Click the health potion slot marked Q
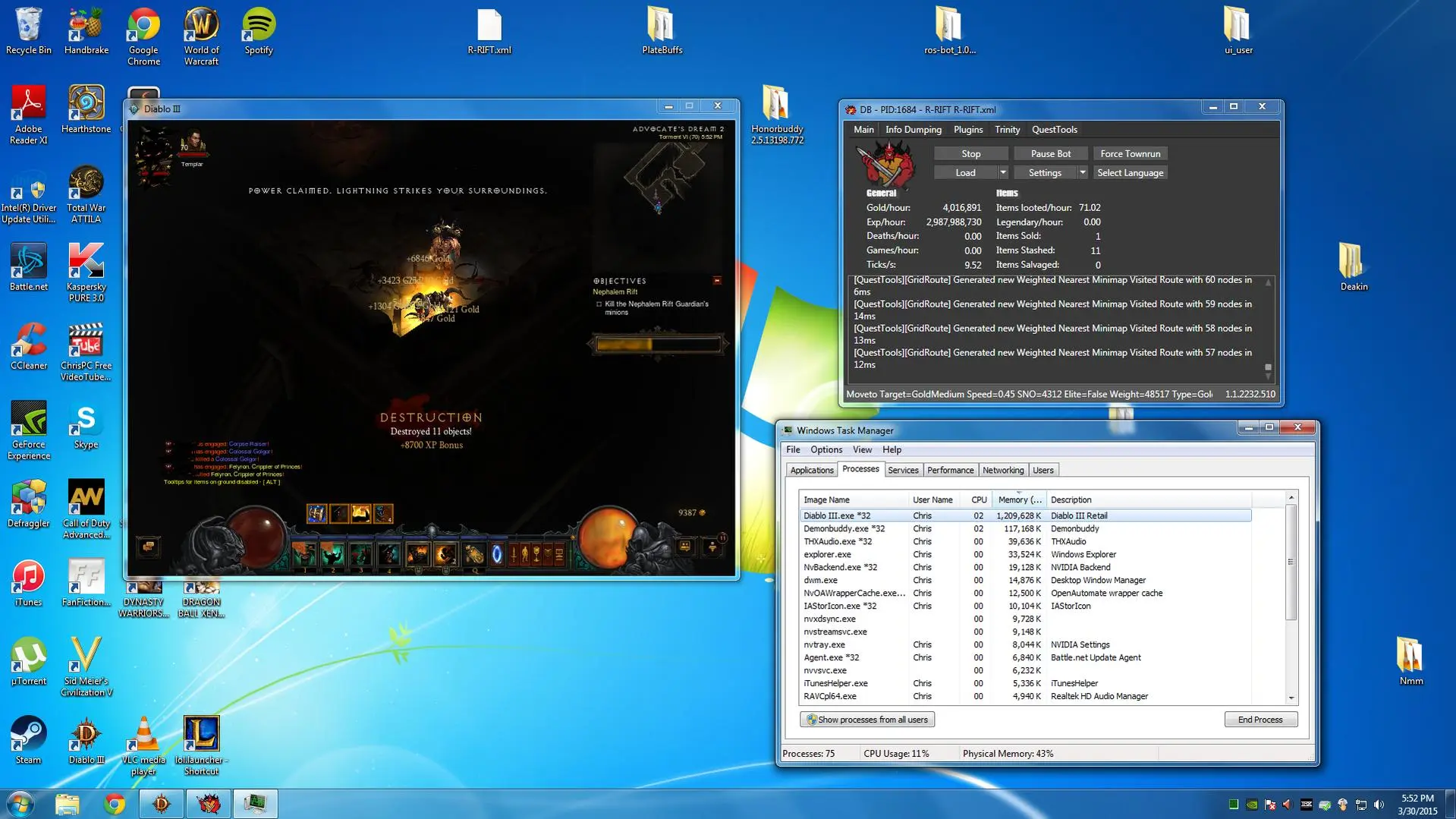 point(474,555)
